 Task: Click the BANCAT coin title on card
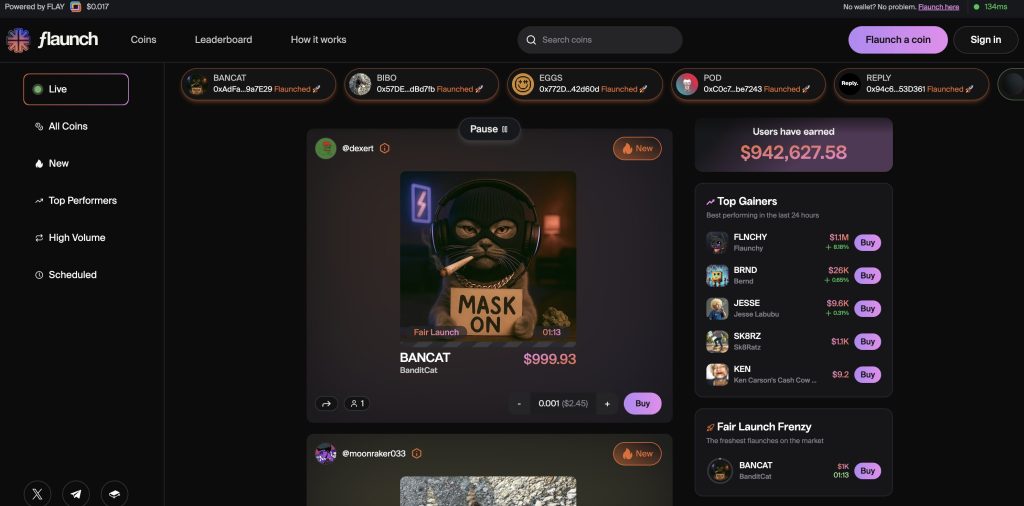425,358
